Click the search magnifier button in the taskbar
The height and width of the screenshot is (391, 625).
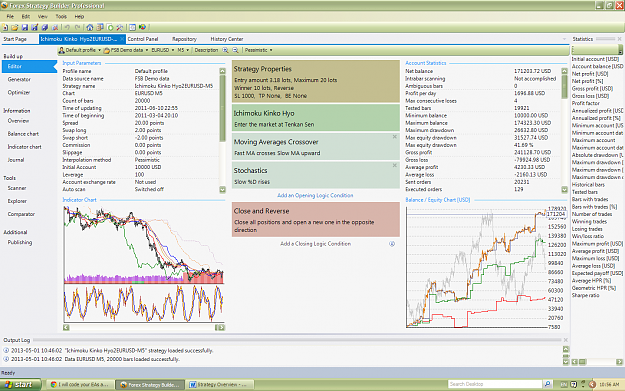point(548,384)
